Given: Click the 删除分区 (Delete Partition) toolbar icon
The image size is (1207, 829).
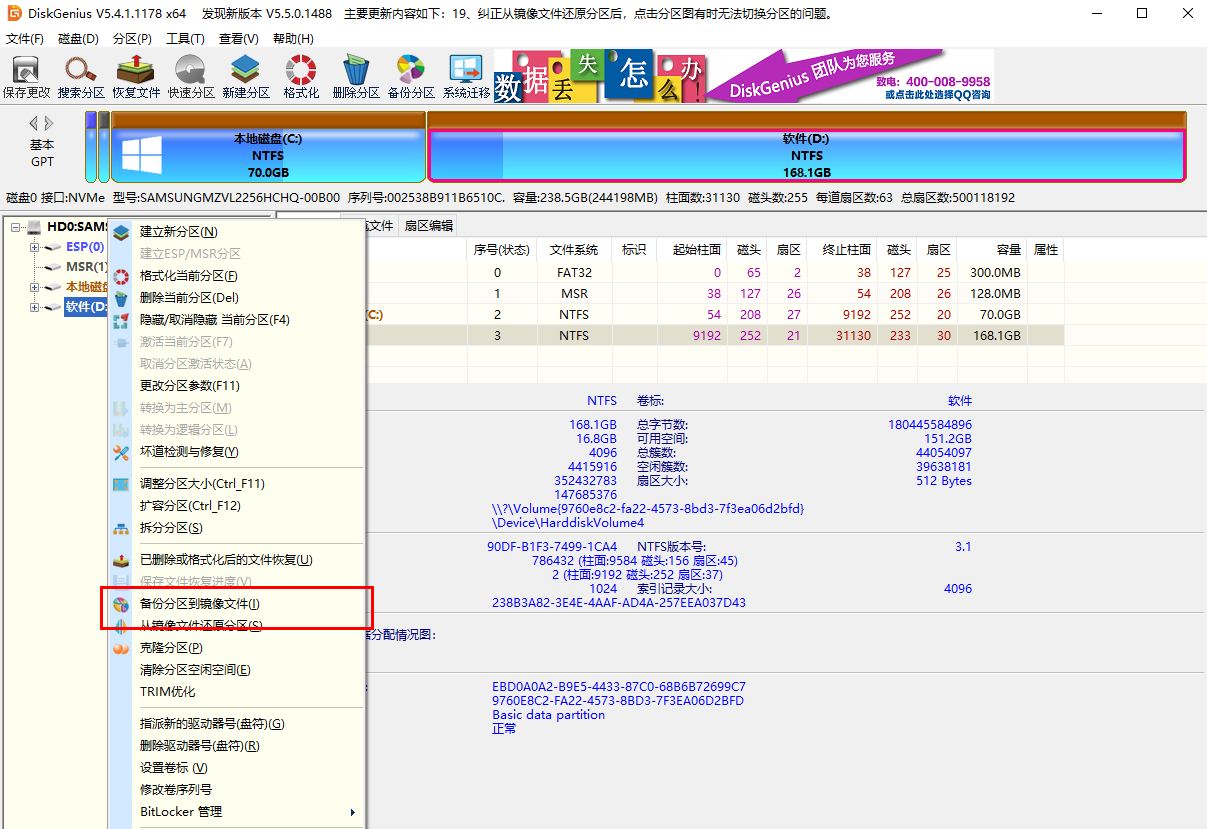Looking at the screenshot, I should point(356,77).
